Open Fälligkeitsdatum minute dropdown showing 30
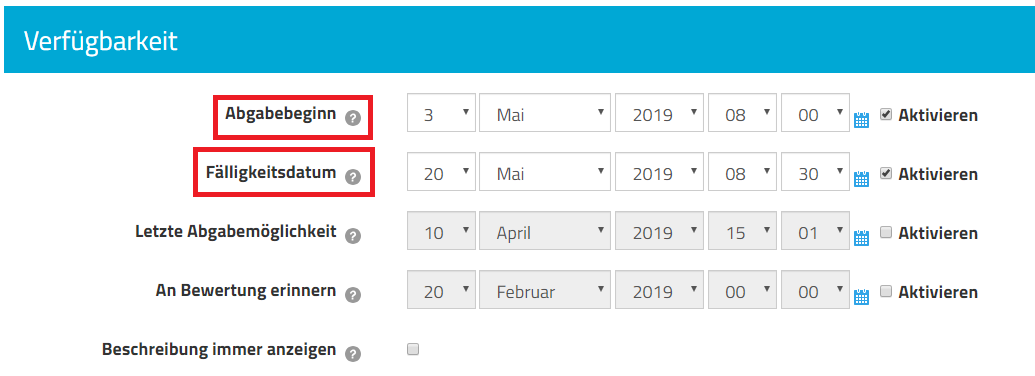1035x376 pixels. (815, 172)
